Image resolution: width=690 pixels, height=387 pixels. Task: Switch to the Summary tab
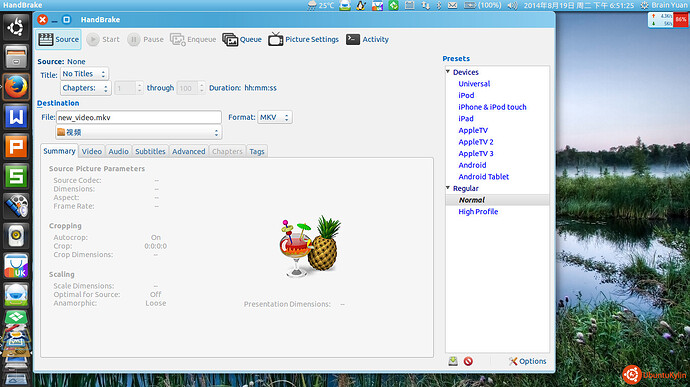pyautogui.click(x=59, y=151)
